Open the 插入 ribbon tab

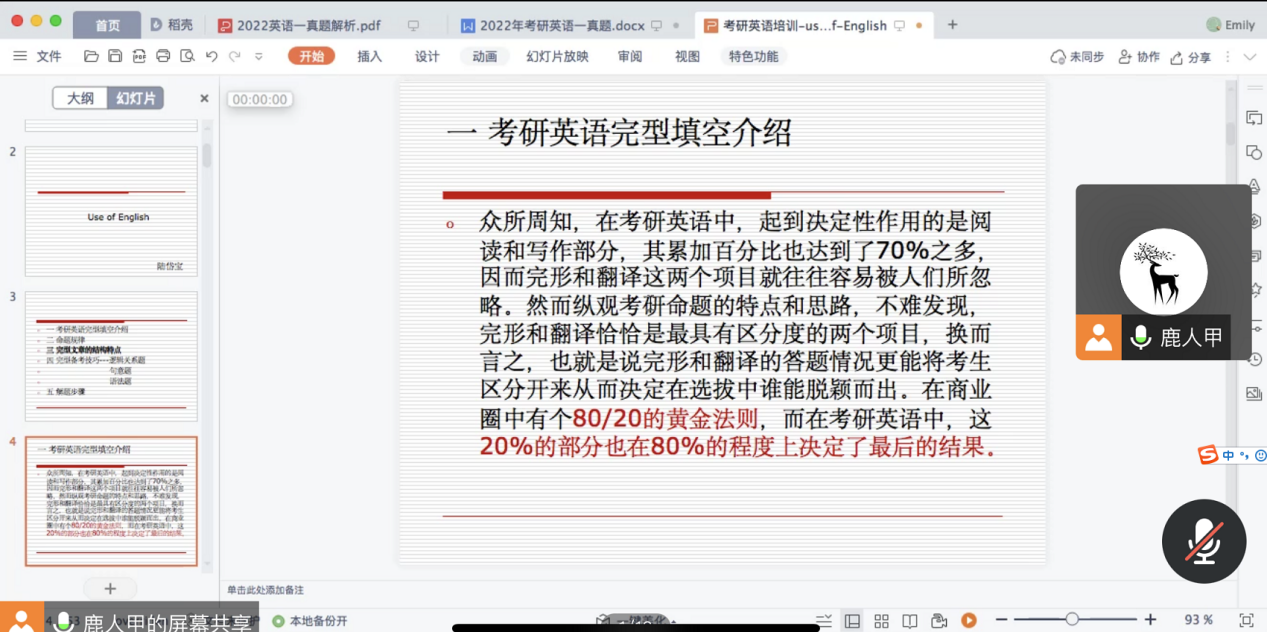click(370, 56)
